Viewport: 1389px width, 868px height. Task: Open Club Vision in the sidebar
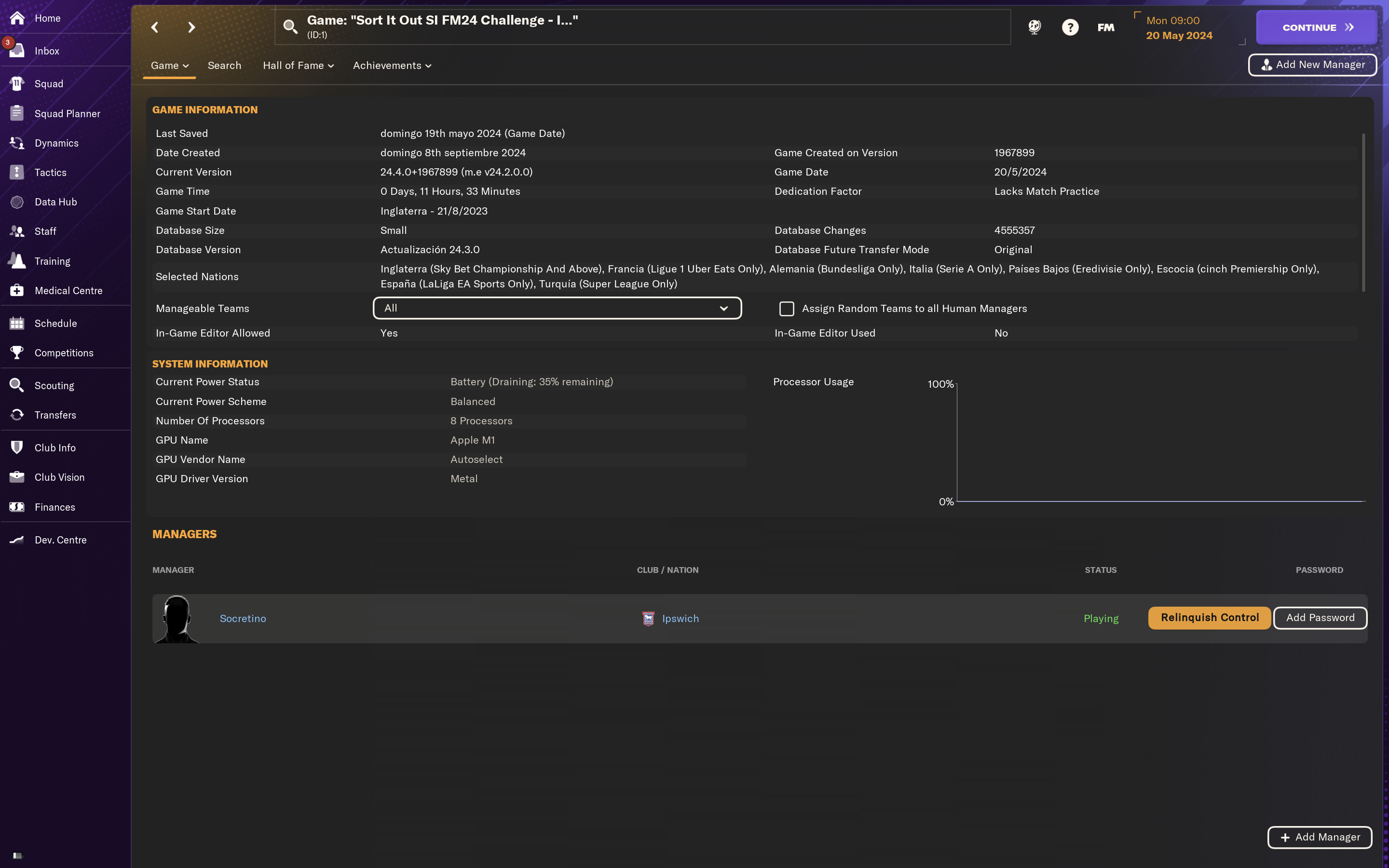(60, 477)
